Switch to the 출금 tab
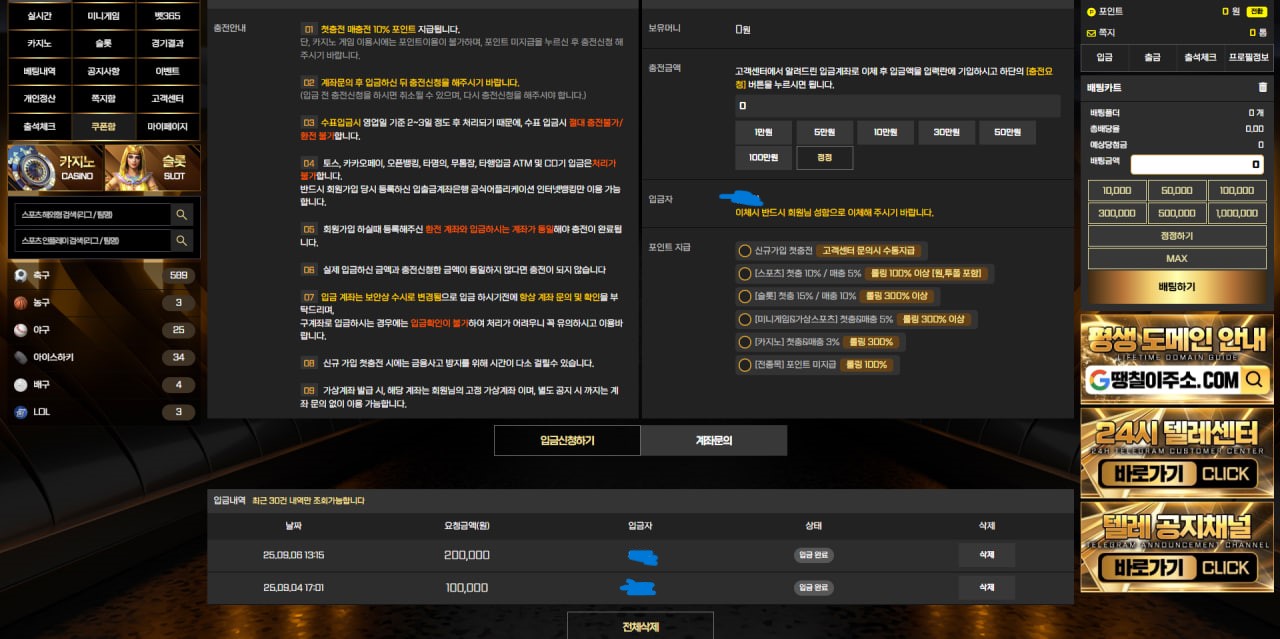 (x=1152, y=58)
